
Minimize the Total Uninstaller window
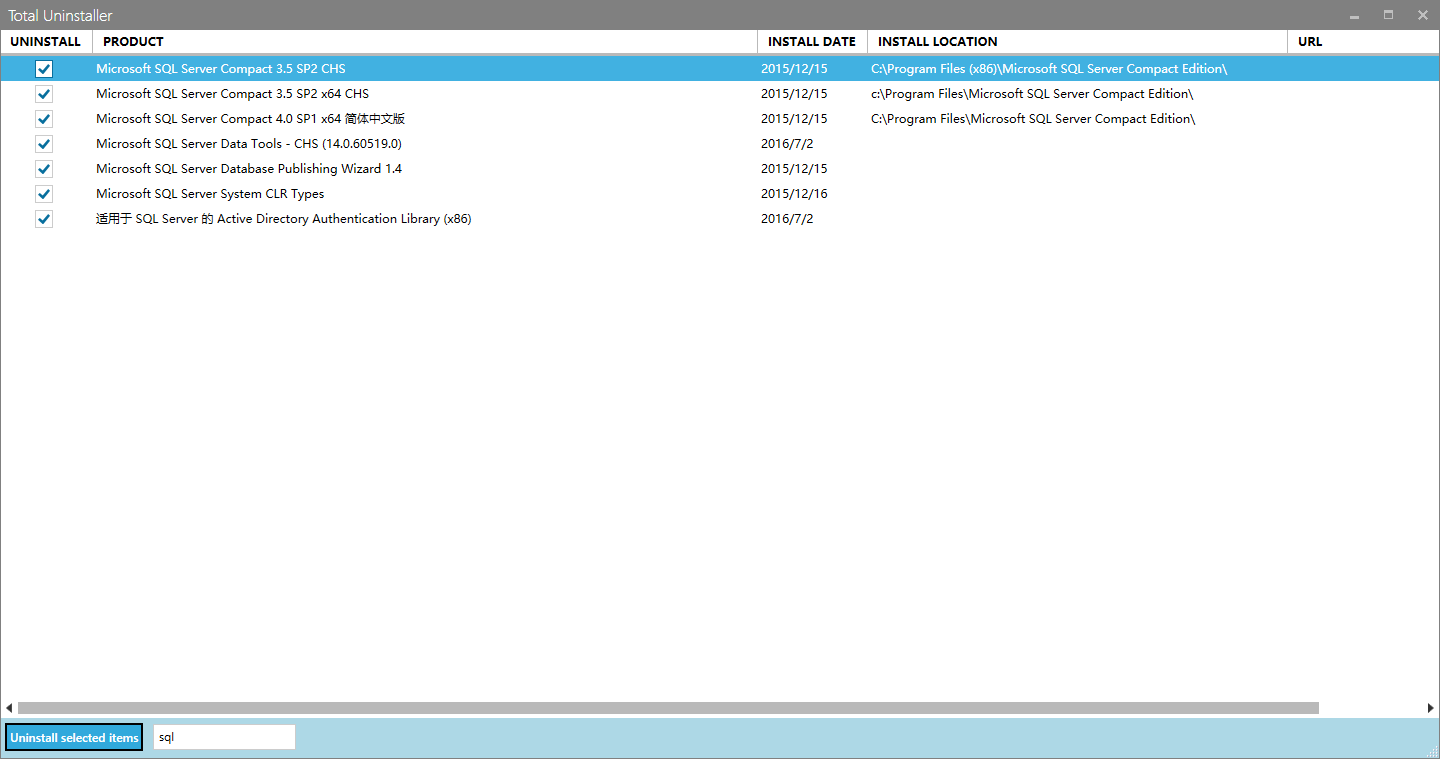[1354, 15]
